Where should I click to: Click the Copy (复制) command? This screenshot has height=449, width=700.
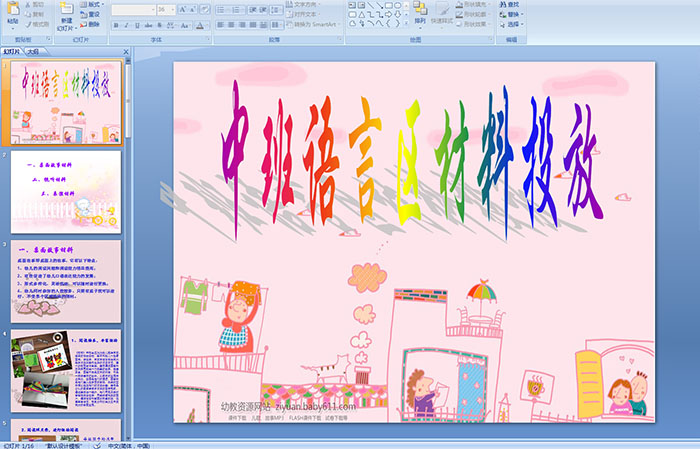pos(34,14)
